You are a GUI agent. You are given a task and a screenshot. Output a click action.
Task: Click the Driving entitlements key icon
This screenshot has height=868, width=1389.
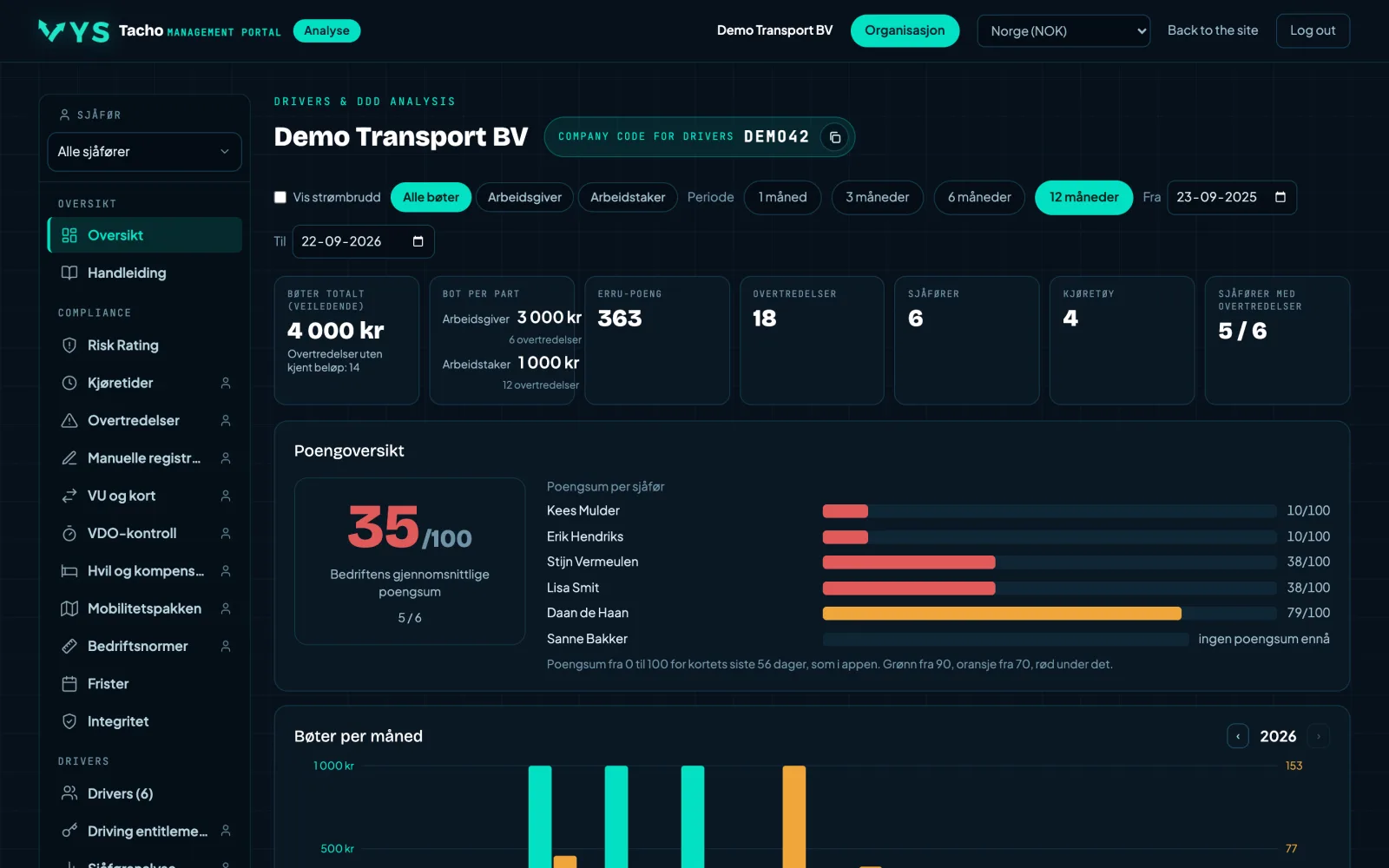point(69,831)
